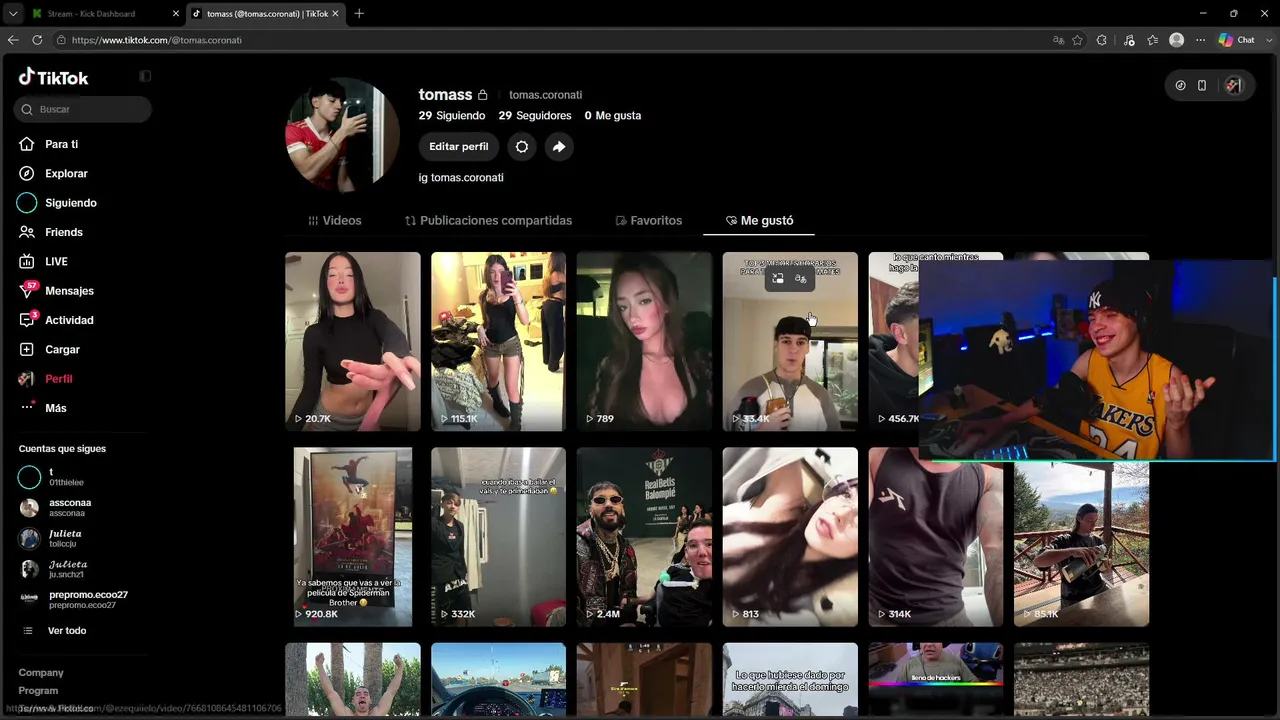Open the LIVE section
This screenshot has width=1280, height=720.
[x=56, y=261]
